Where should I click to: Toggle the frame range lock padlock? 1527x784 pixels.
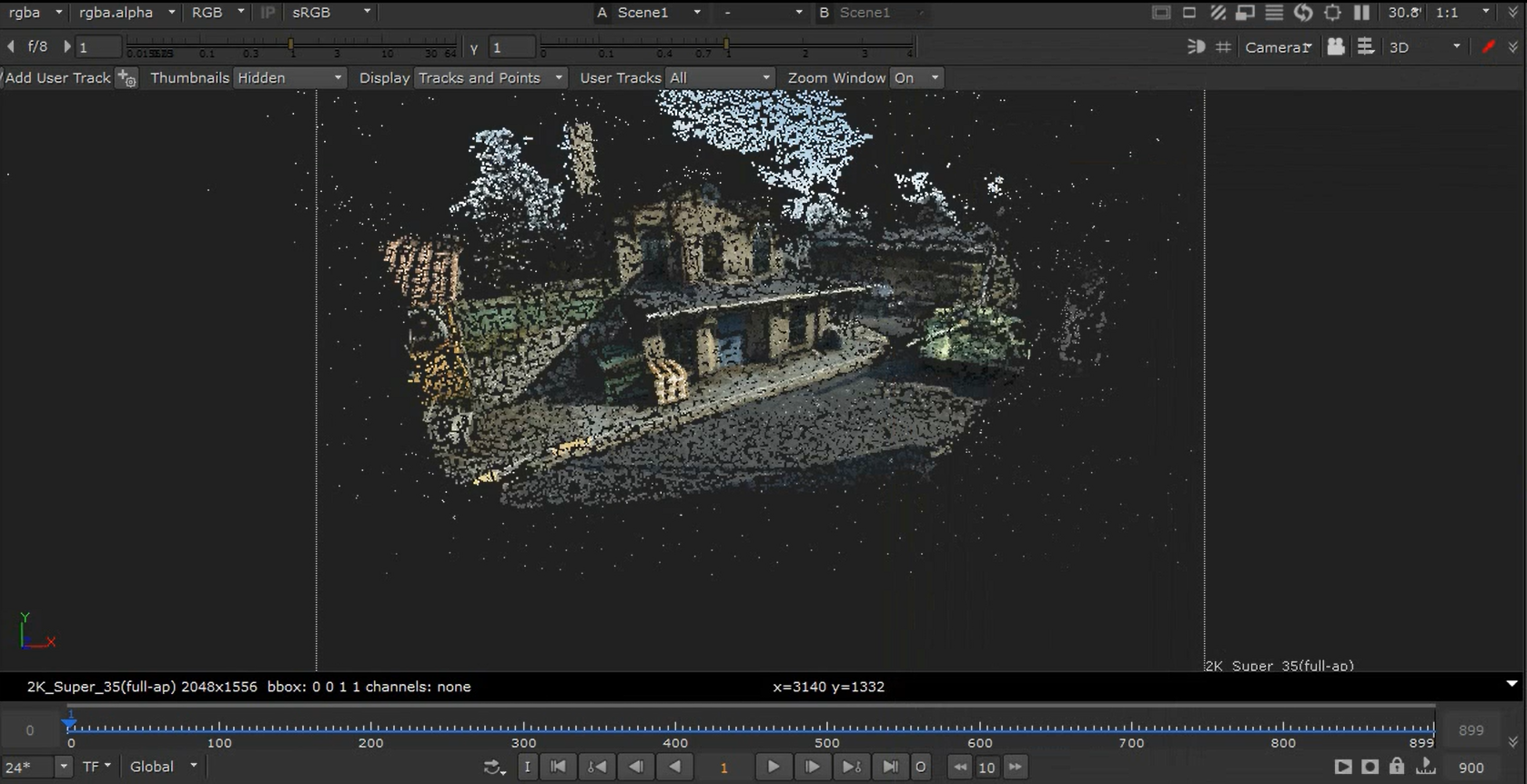tap(1397, 767)
